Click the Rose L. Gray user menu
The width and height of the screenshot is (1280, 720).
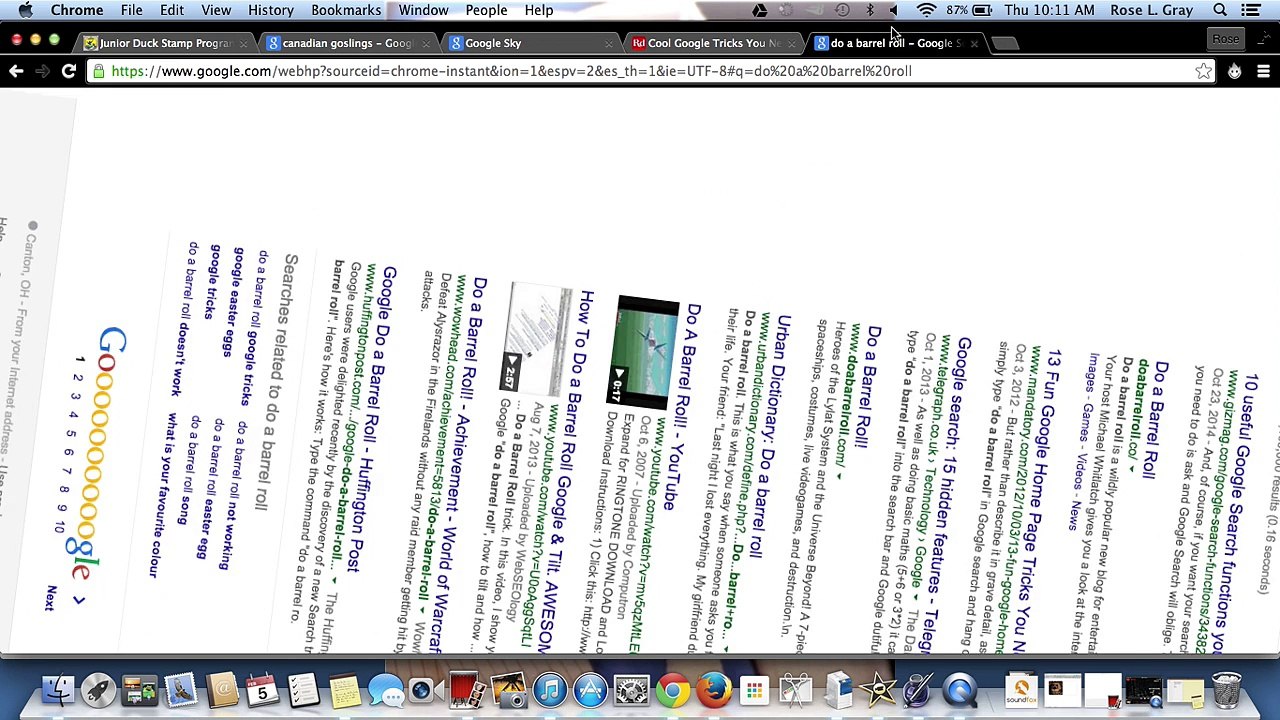click(1151, 10)
